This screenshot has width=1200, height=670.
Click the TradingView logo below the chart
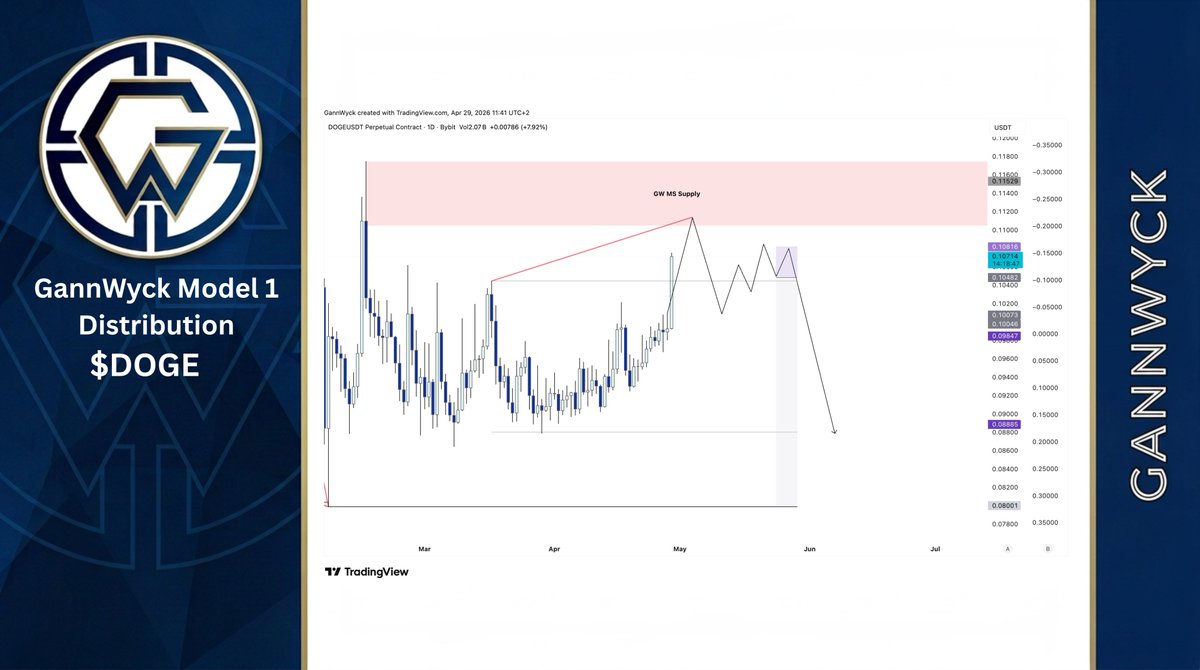click(366, 572)
